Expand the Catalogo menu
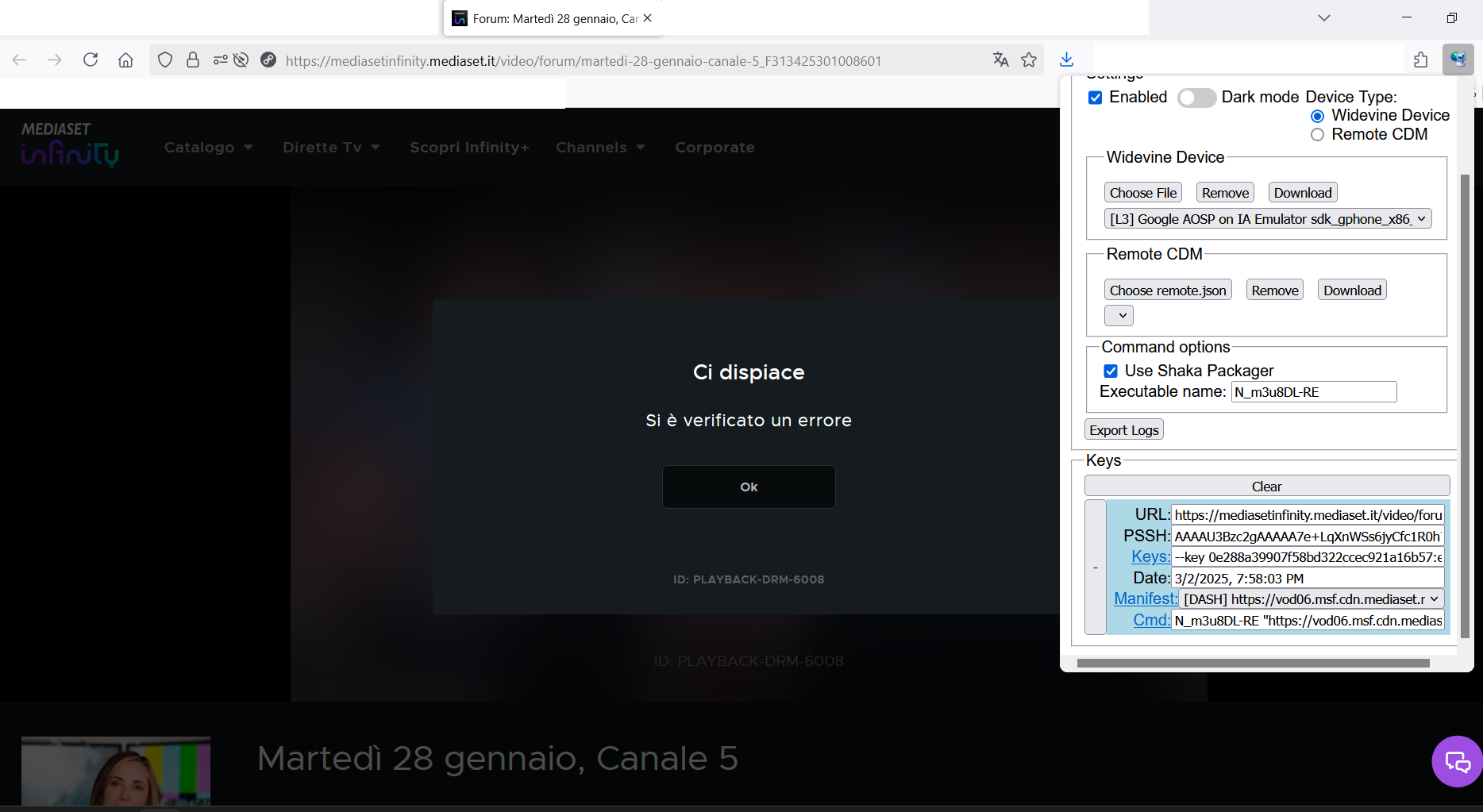Screen dimensions: 1483x812 tap(209, 148)
